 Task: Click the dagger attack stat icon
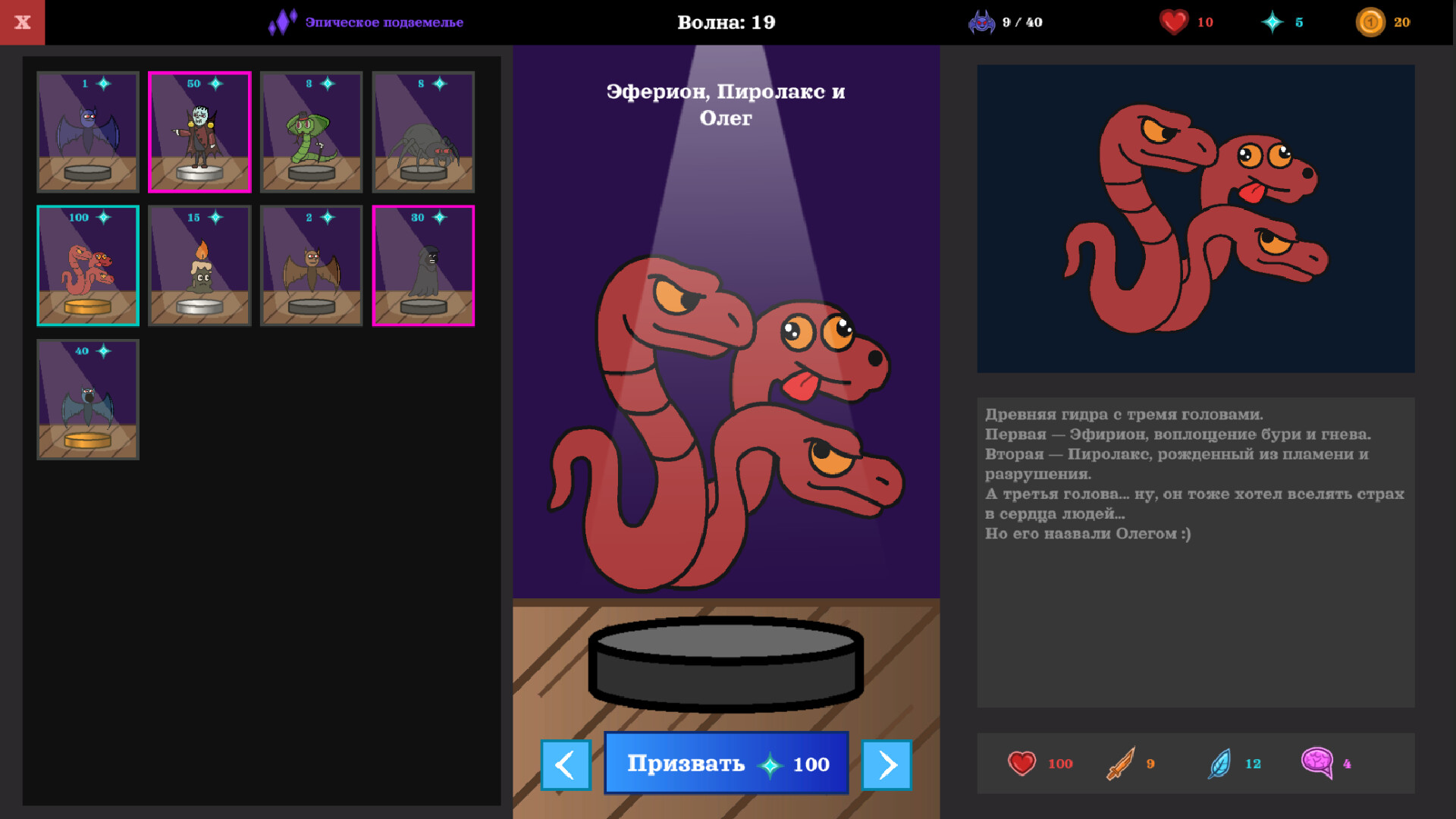(x=1120, y=764)
